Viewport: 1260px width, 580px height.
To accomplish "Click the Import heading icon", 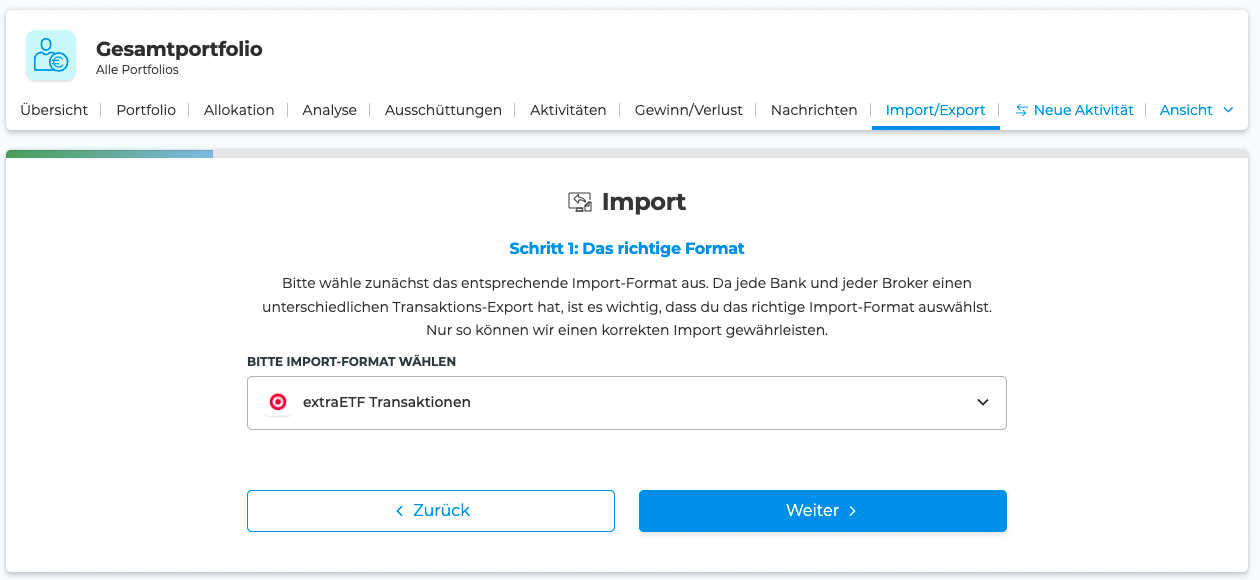I will tap(580, 202).
